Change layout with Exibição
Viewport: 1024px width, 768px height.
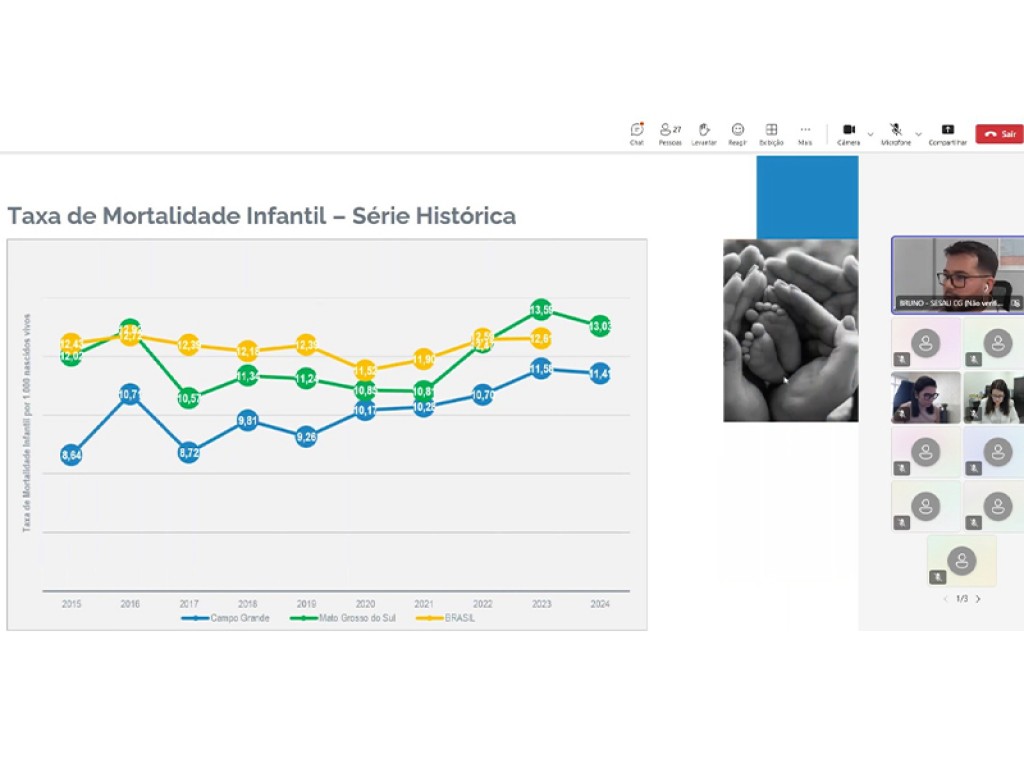(771, 133)
